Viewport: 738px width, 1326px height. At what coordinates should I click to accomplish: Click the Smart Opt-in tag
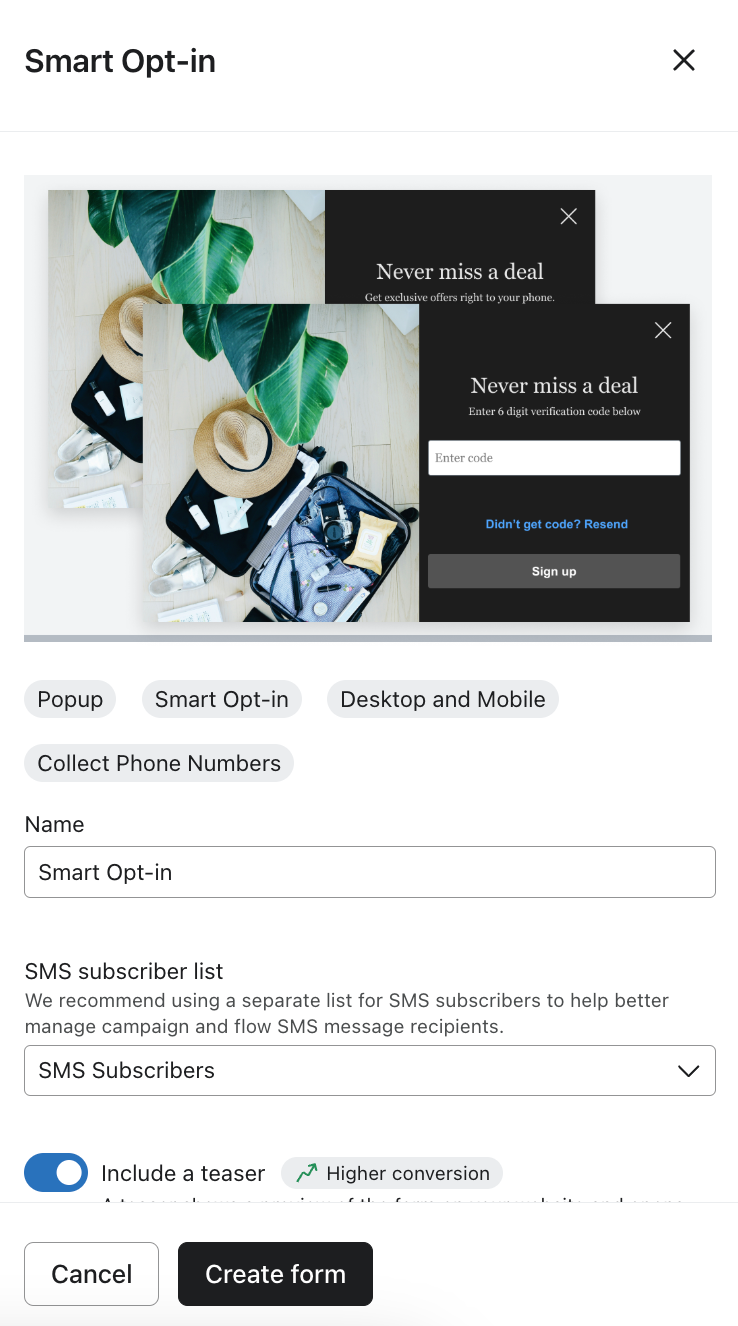click(x=222, y=699)
